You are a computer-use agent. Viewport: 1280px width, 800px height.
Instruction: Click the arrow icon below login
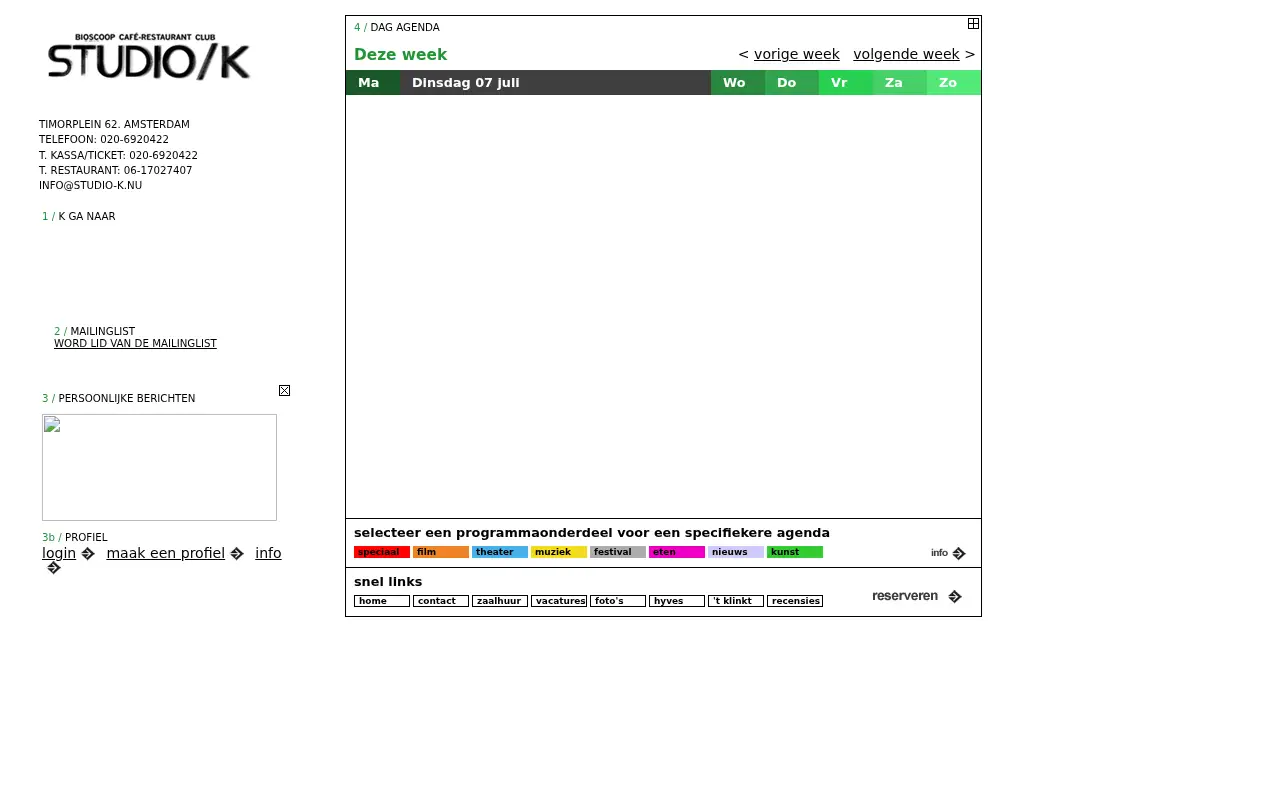[x=54, y=568]
